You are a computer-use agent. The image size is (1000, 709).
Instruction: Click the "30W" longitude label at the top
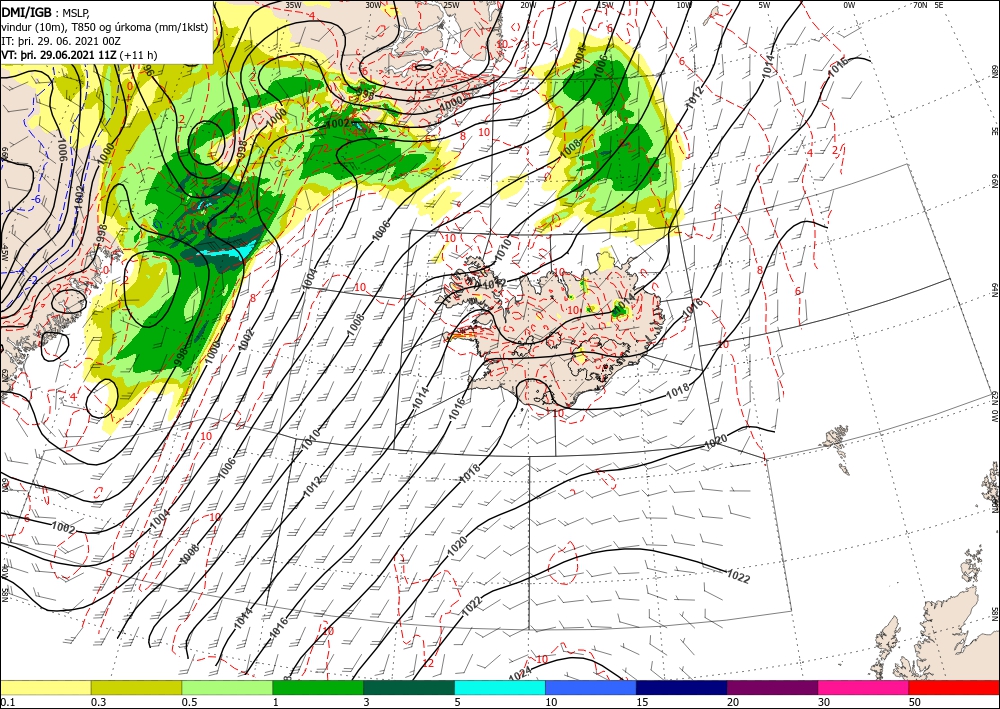pyautogui.click(x=373, y=5)
